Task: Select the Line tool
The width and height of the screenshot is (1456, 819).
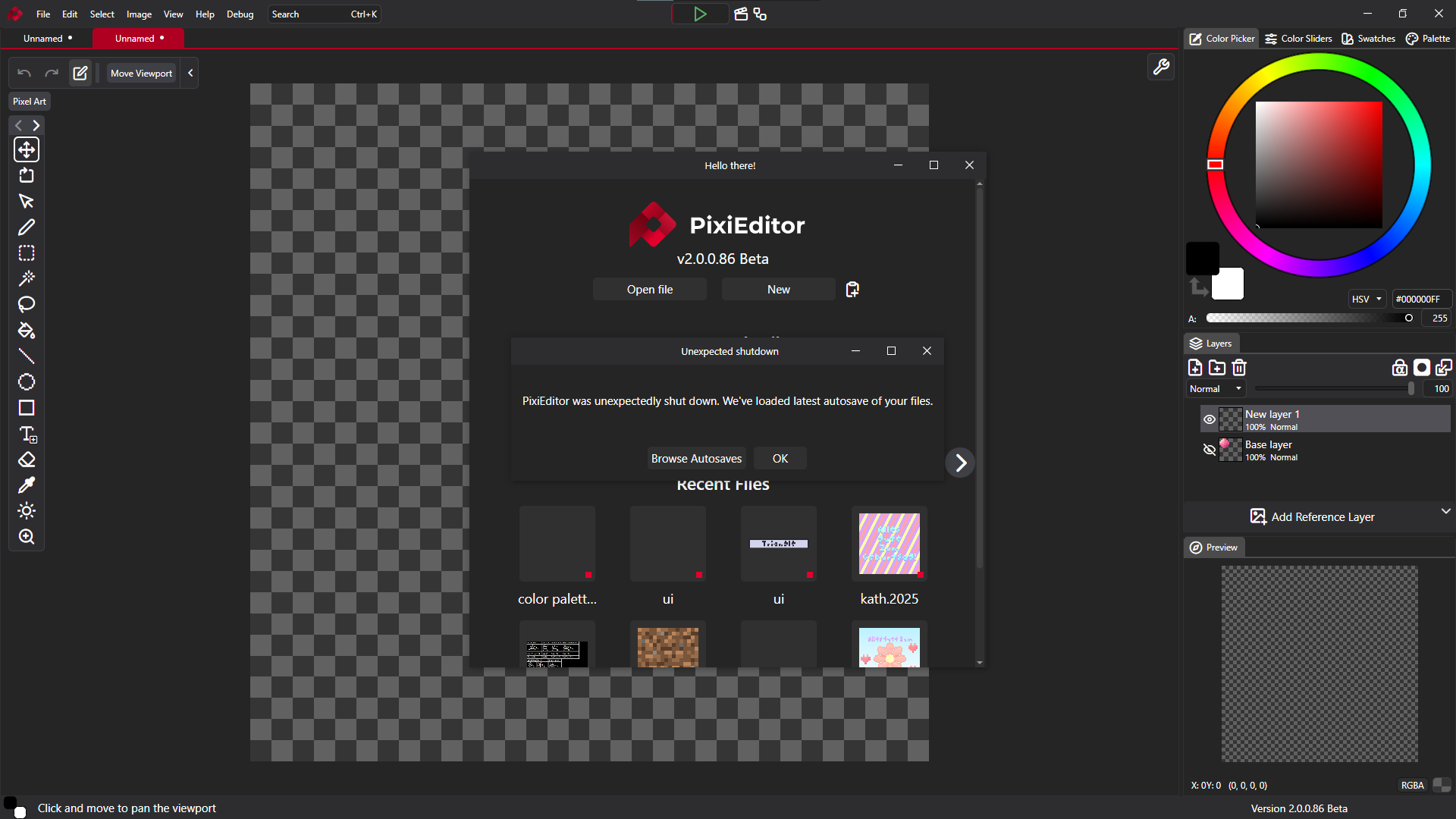Action: (x=27, y=356)
